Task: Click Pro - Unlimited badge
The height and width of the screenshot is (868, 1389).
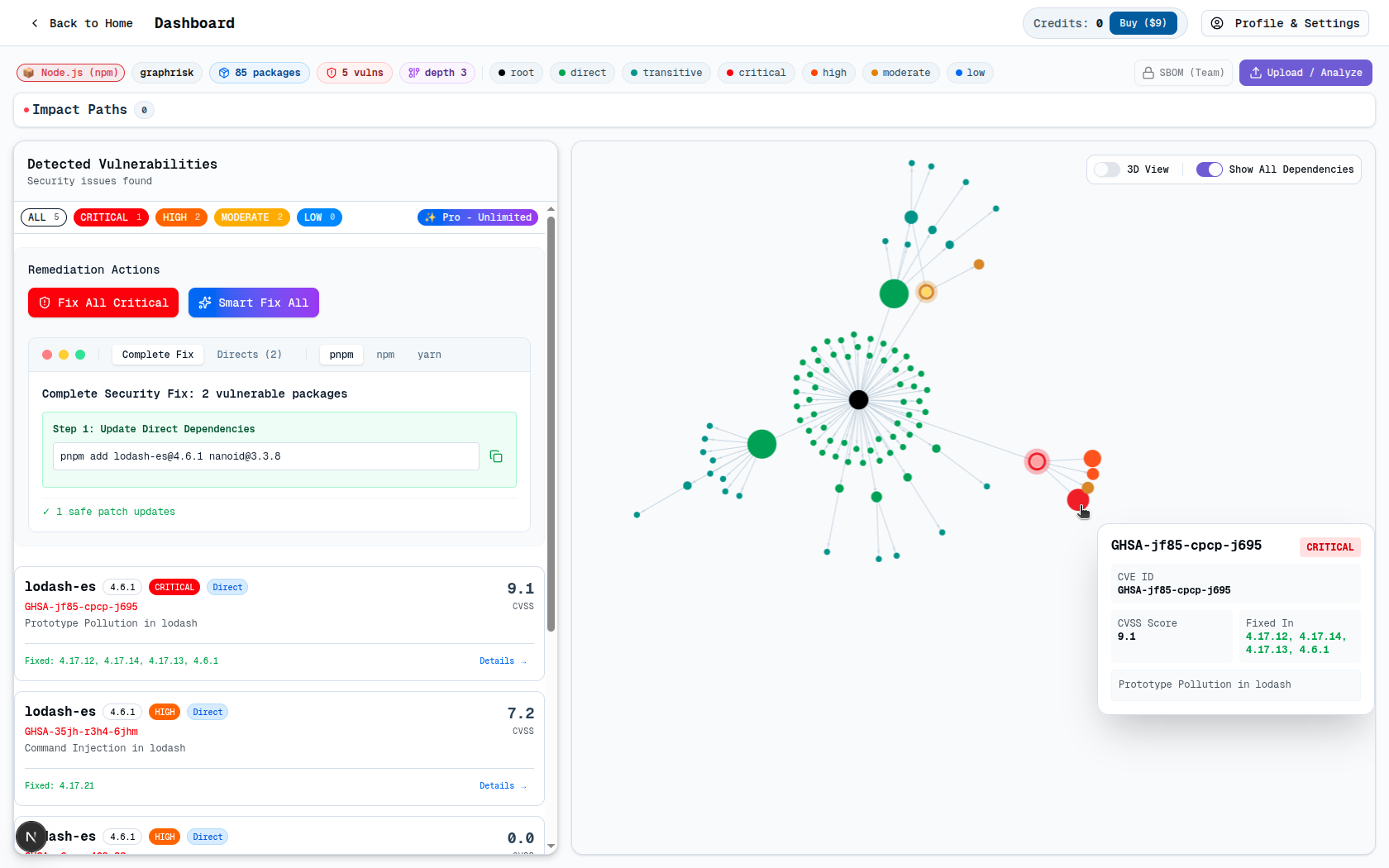Action: click(x=478, y=217)
